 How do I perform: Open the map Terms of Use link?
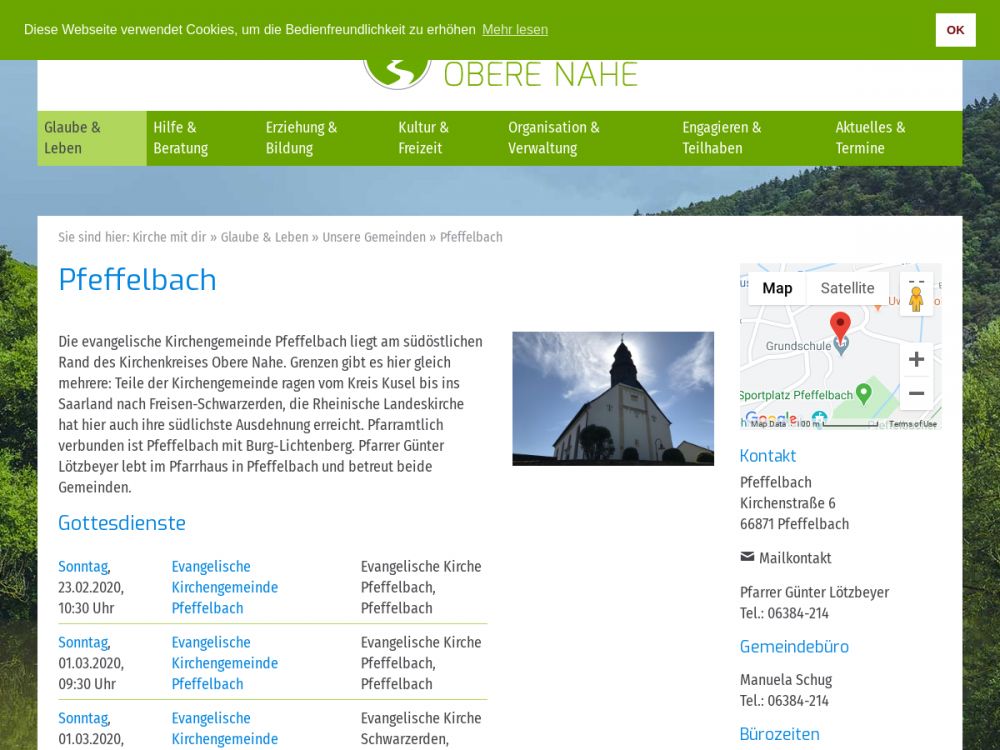912,424
